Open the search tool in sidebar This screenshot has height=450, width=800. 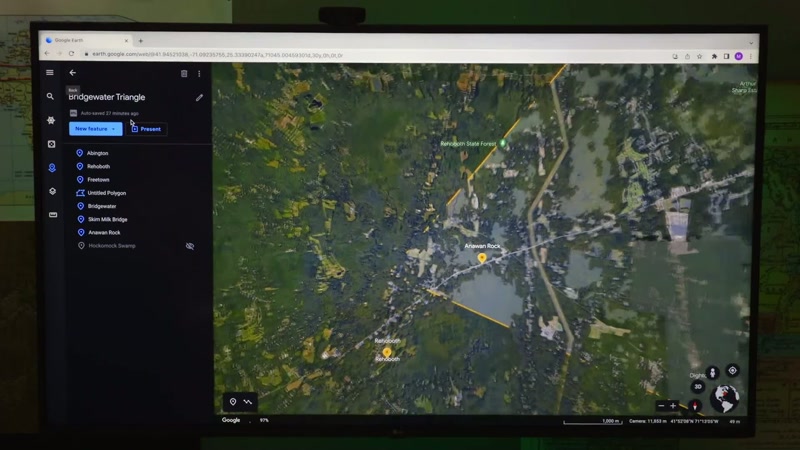[50, 96]
